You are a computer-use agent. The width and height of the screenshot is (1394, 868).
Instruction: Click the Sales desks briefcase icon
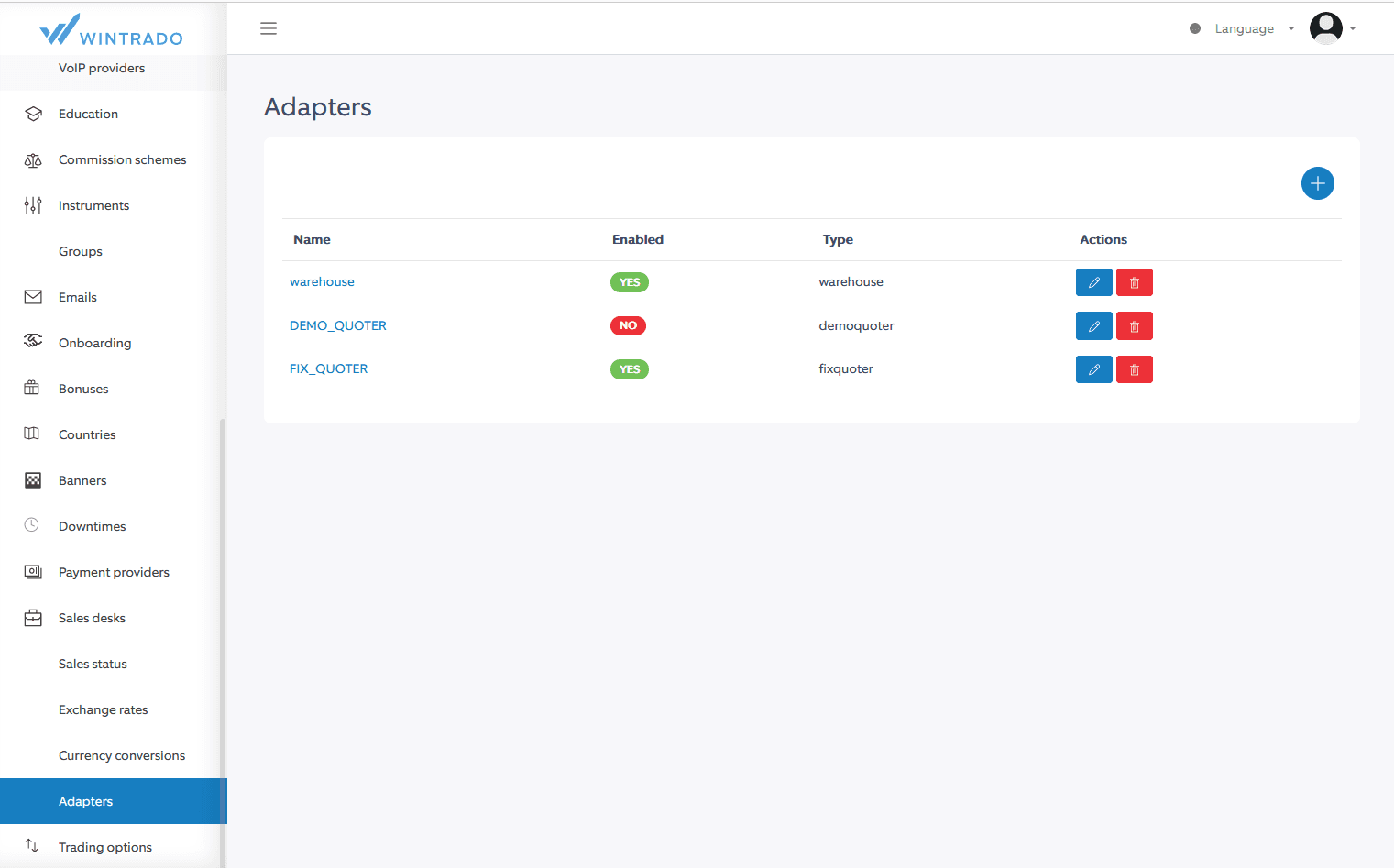click(x=33, y=618)
